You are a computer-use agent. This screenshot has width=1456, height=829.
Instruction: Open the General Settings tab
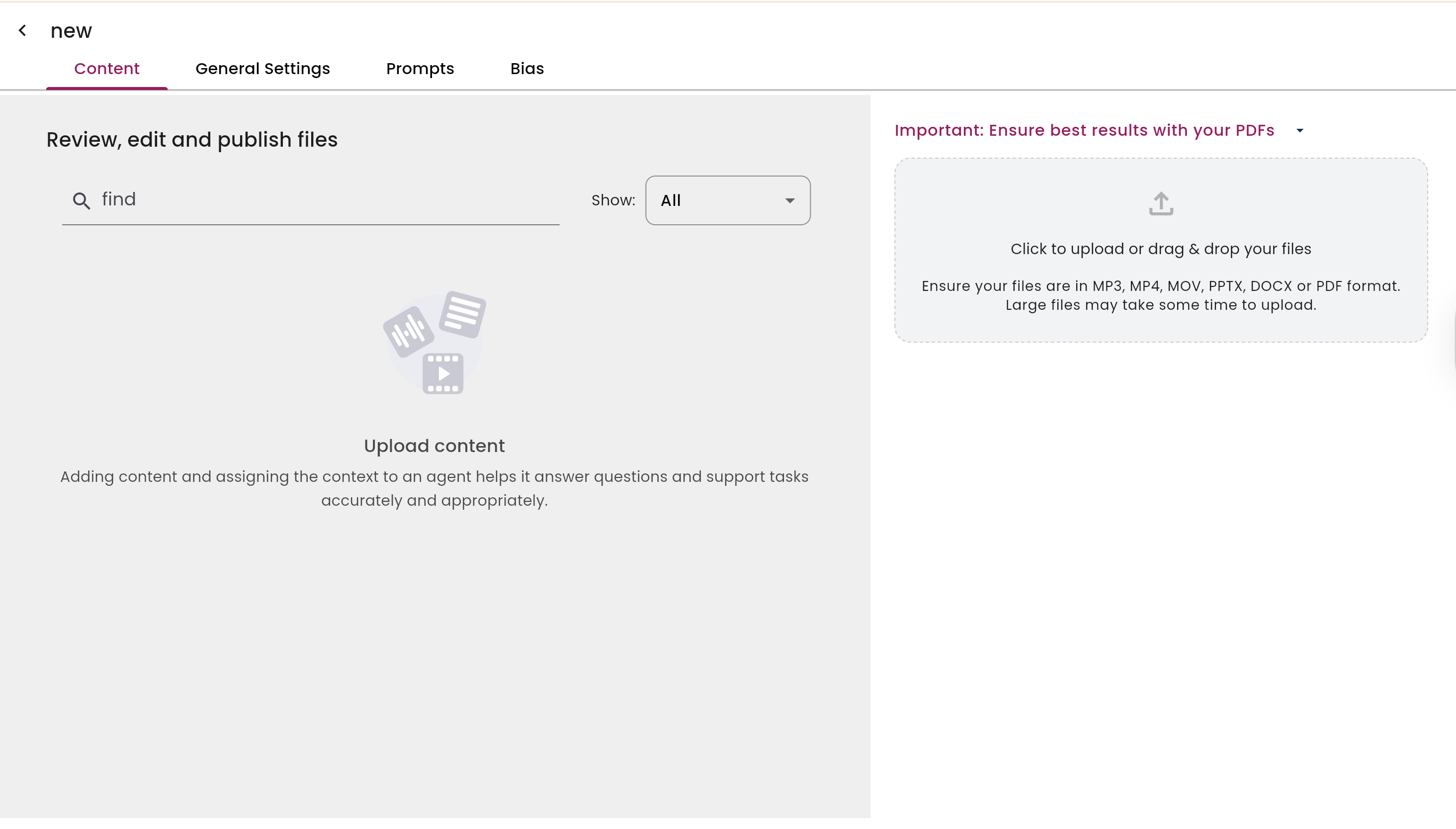point(262,69)
